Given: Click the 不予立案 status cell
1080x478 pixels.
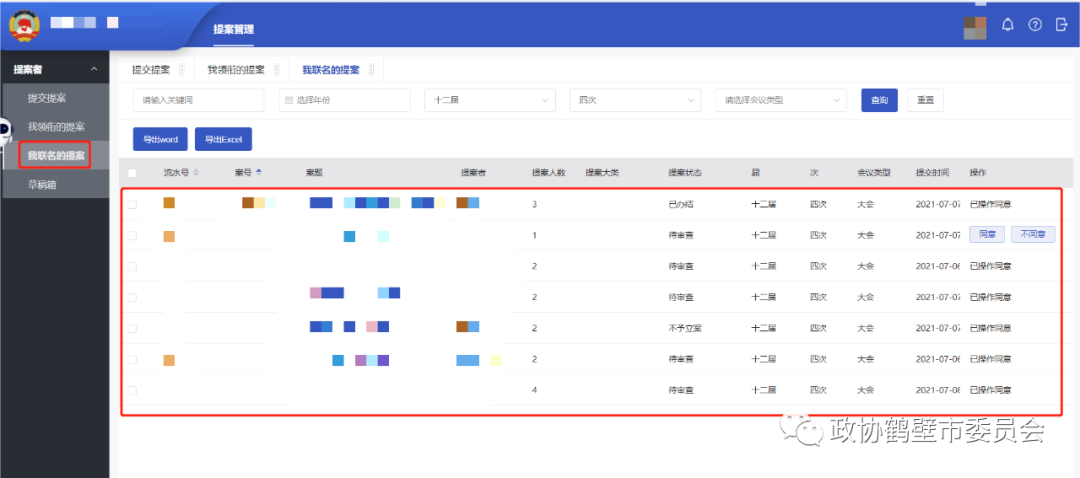Looking at the screenshot, I should [x=685, y=329].
